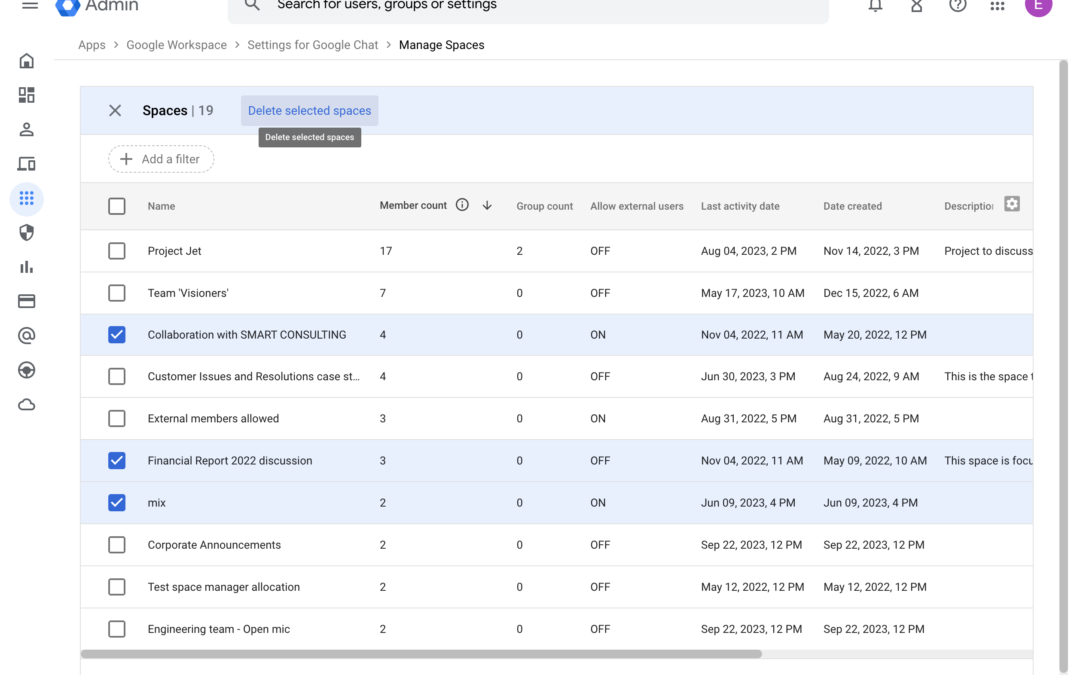Click the column settings gear icon

coord(1011,204)
